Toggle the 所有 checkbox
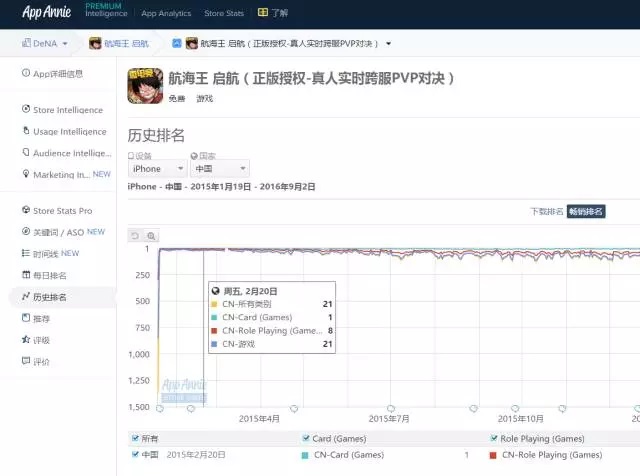The width and height of the screenshot is (640, 476). tap(135, 438)
